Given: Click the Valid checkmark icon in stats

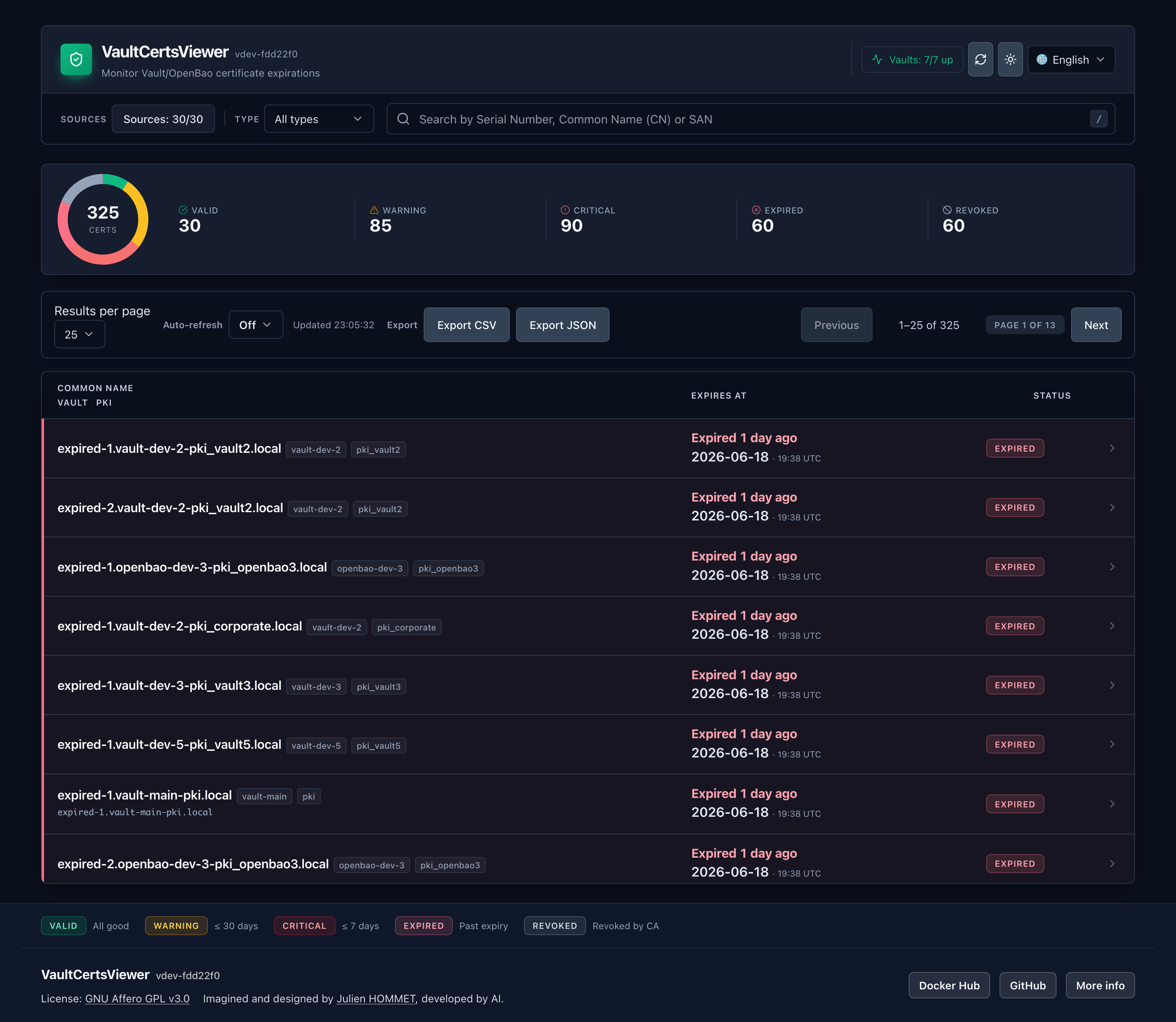Looking at the screenshot, I should tap(183, 210).
